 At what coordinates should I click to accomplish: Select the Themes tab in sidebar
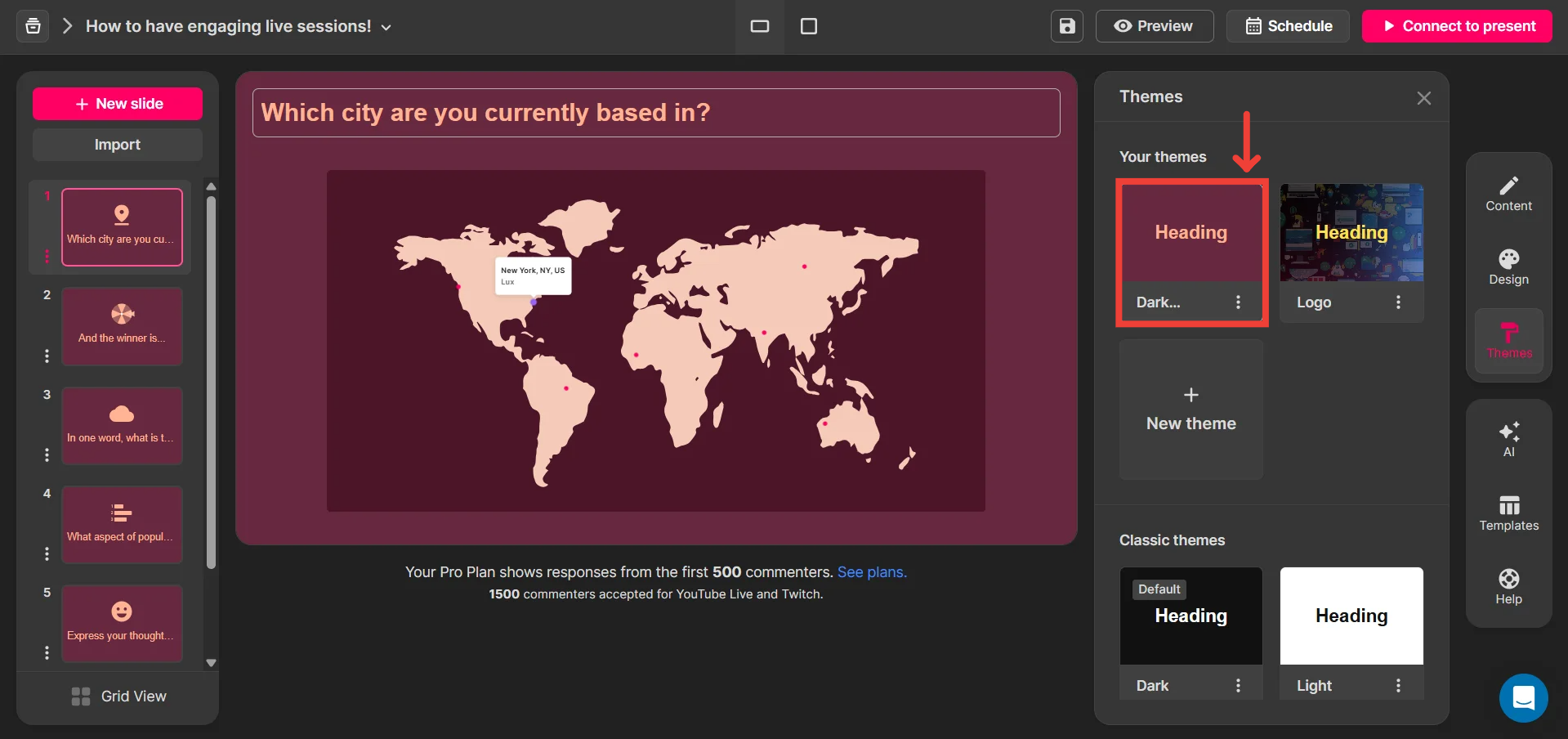click(x=1508, y=341)
